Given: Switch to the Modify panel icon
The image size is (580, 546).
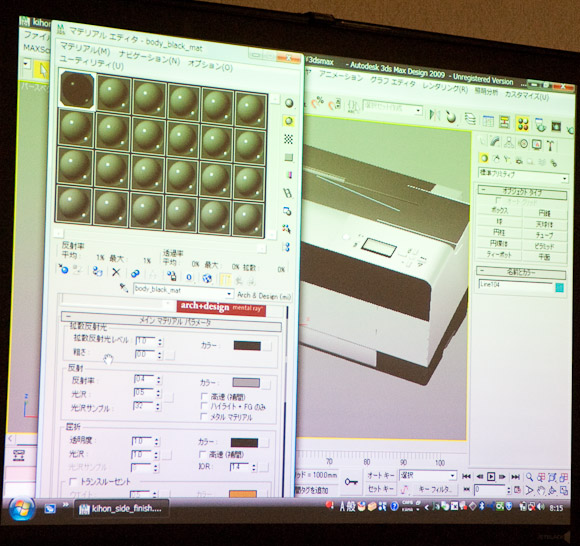Looking at the screenshot, I should tap(495, 142).
